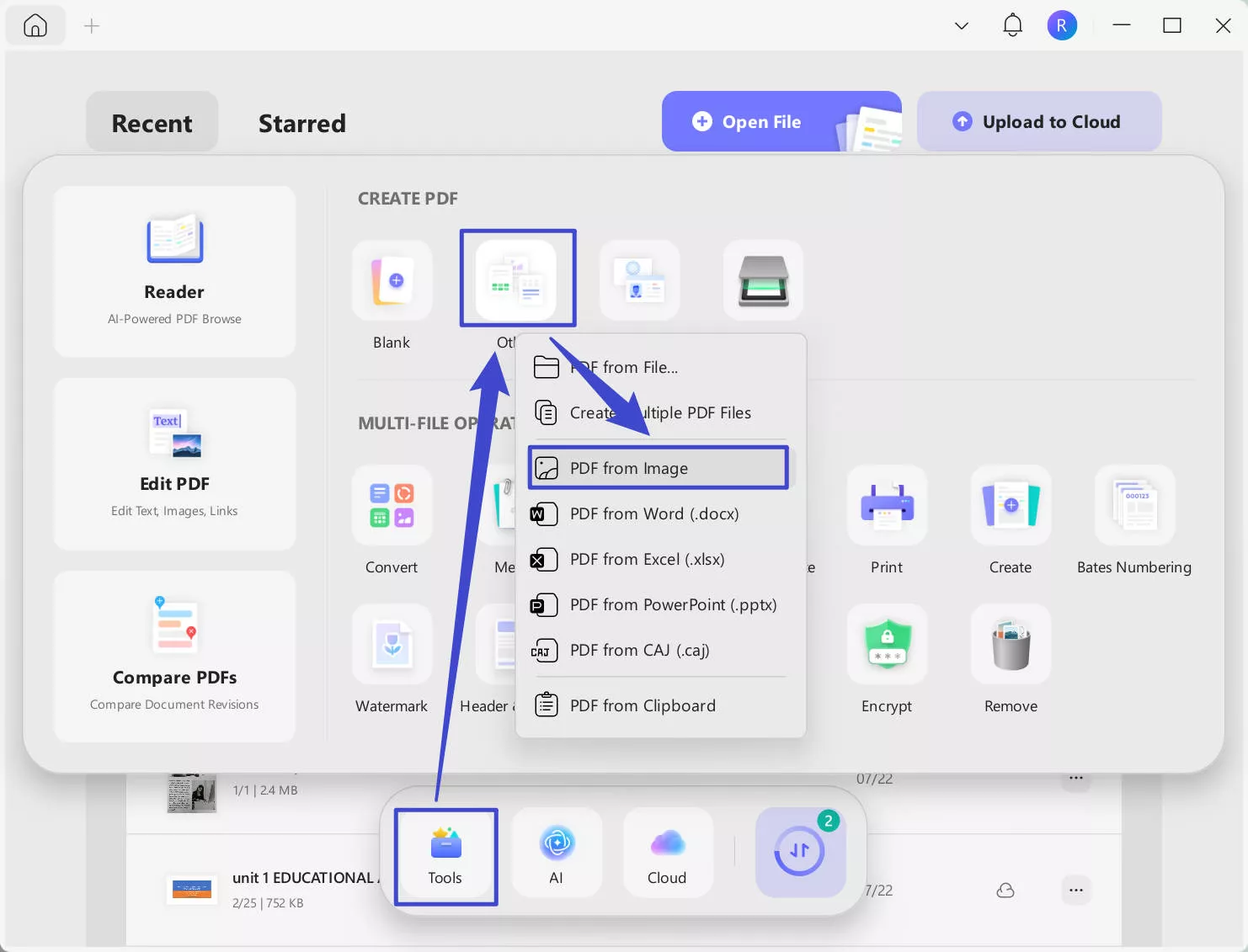This screenshot has height=952, width=1248.
Task: Click the Home icon in the title bar
Action: [35, 26]
